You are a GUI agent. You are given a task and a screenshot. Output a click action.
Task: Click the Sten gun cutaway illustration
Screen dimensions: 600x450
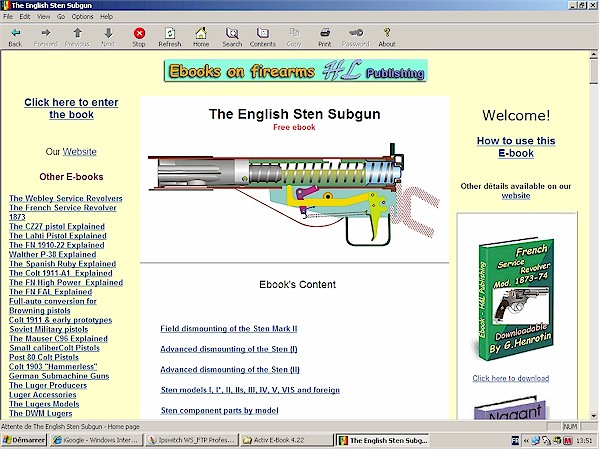[294, 196]
